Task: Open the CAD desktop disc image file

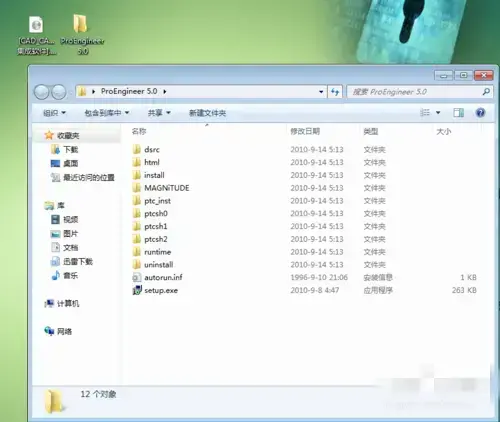Action: (x=37, y=35)
